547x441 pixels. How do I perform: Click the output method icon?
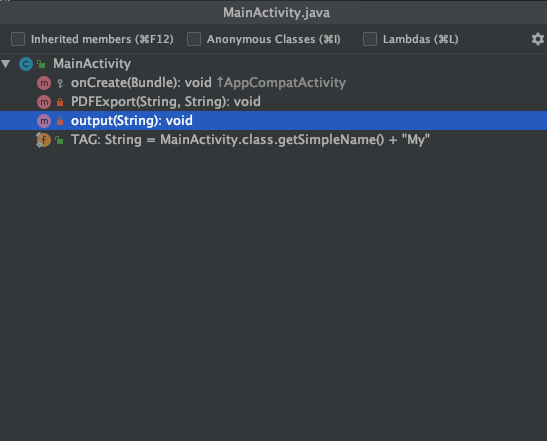[x=44, y=121]
